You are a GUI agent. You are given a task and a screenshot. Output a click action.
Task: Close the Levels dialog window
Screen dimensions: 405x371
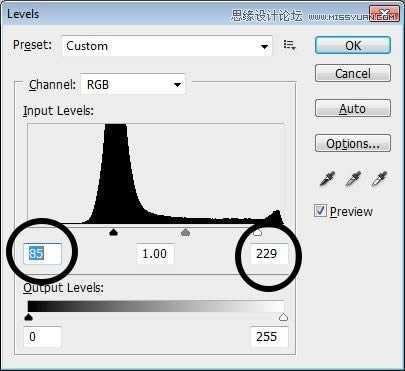tap(384, 14)
